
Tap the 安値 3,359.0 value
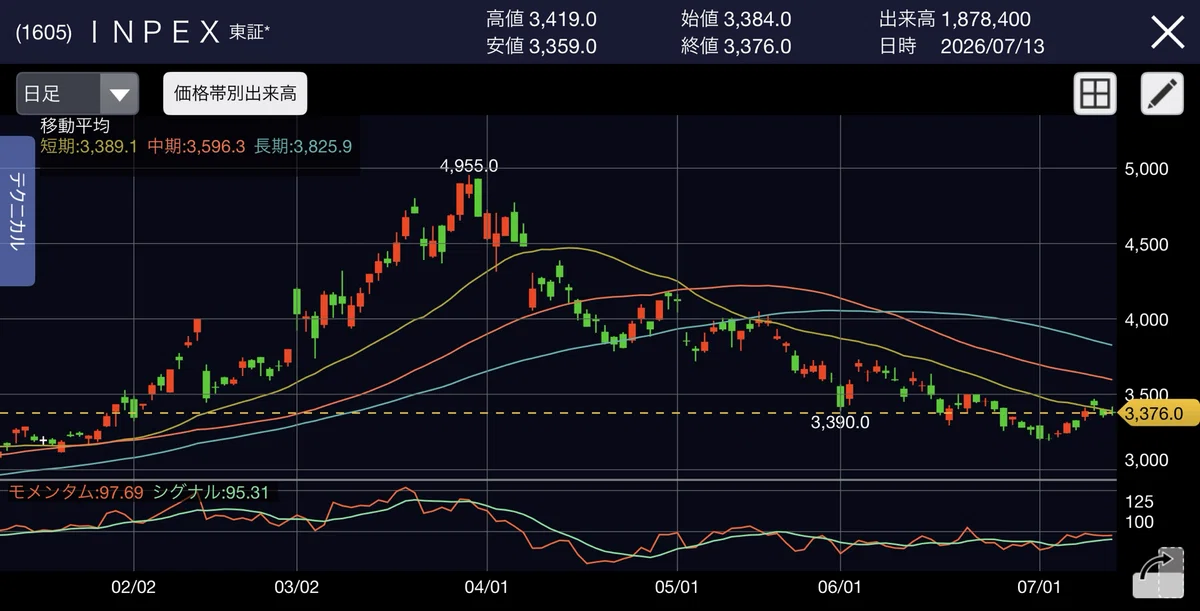[x=541, y=46]
